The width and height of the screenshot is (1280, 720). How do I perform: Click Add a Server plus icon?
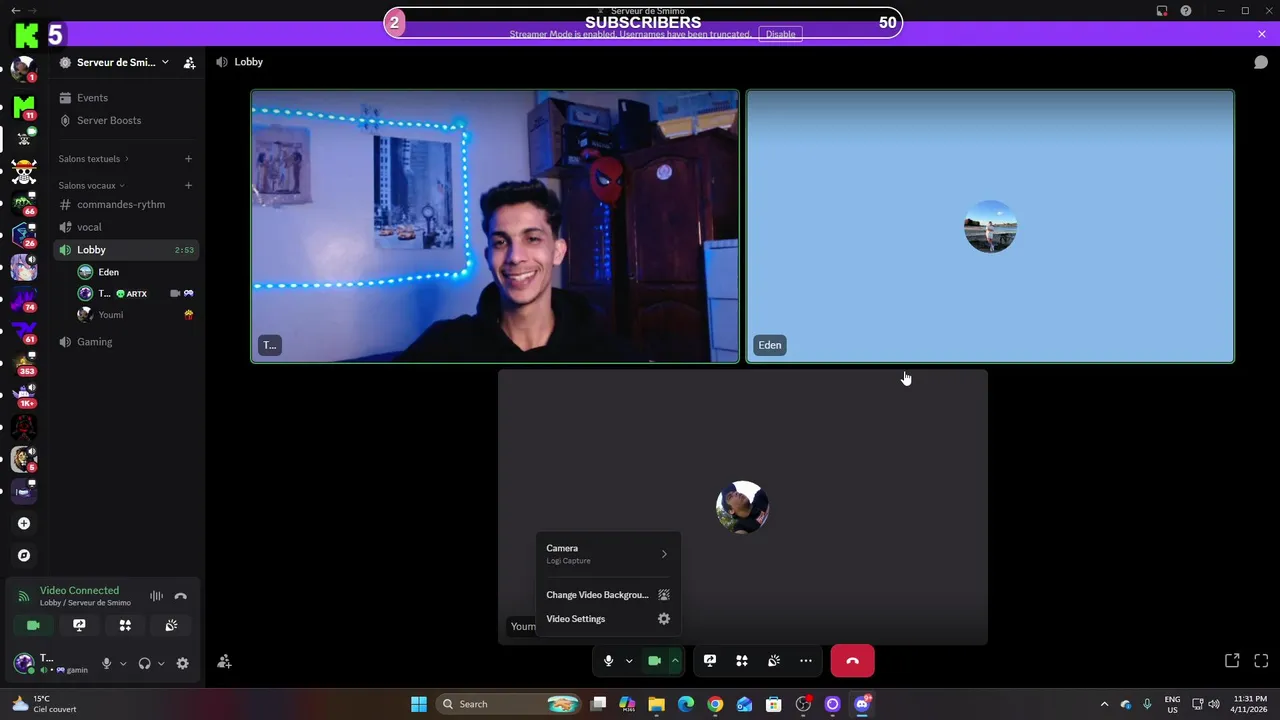coord(24,523)
